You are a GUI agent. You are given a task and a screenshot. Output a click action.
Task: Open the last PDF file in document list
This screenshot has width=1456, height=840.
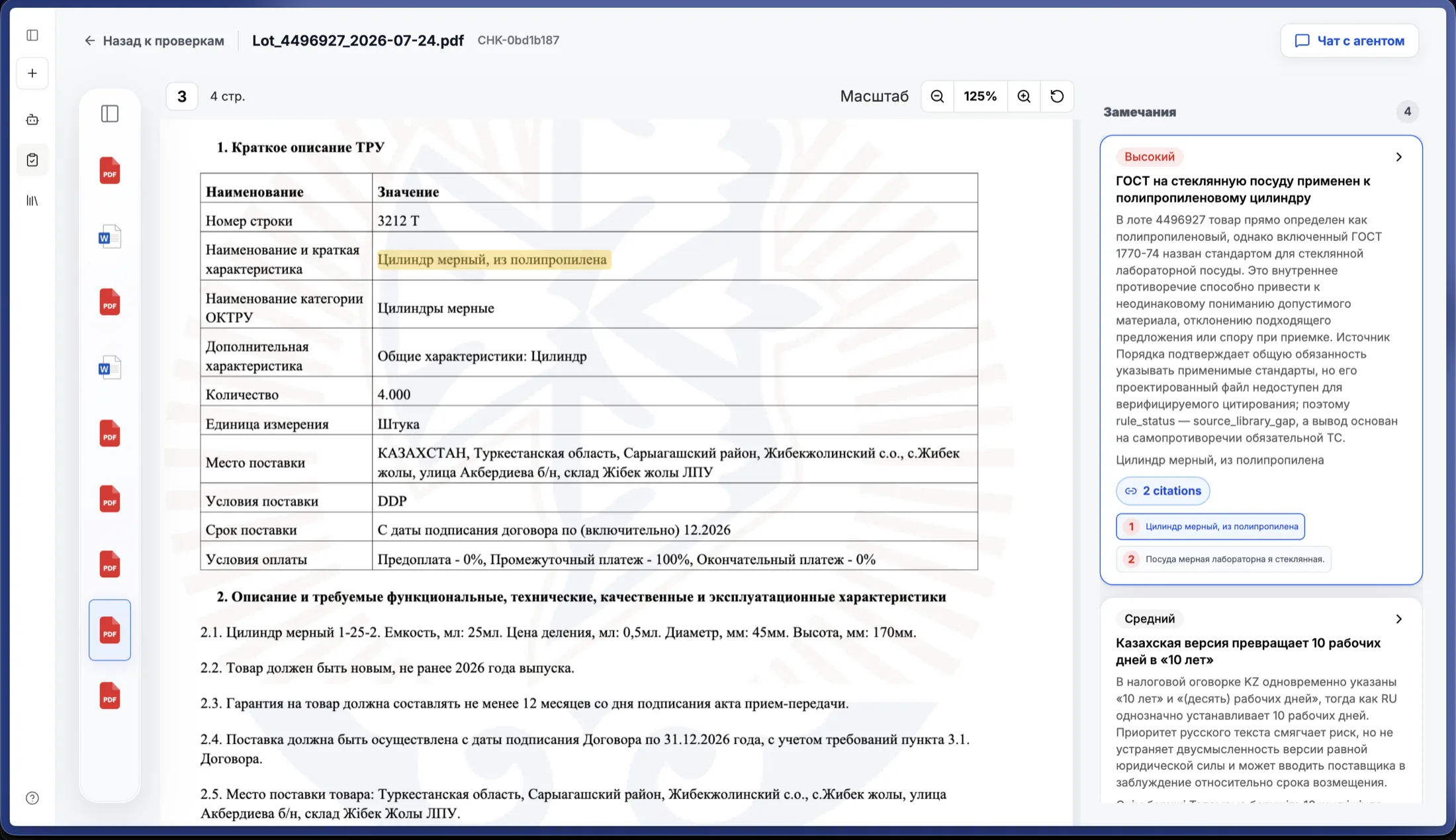tap(110, 696)
